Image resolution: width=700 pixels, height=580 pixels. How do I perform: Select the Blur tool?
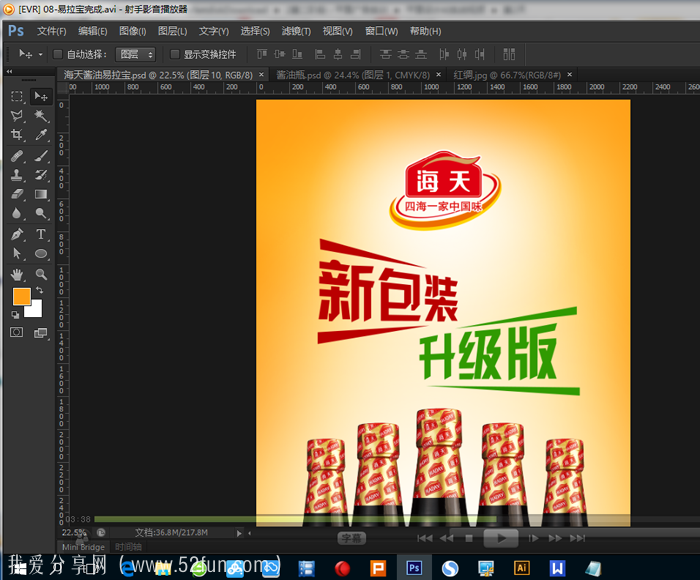[17, 213]
